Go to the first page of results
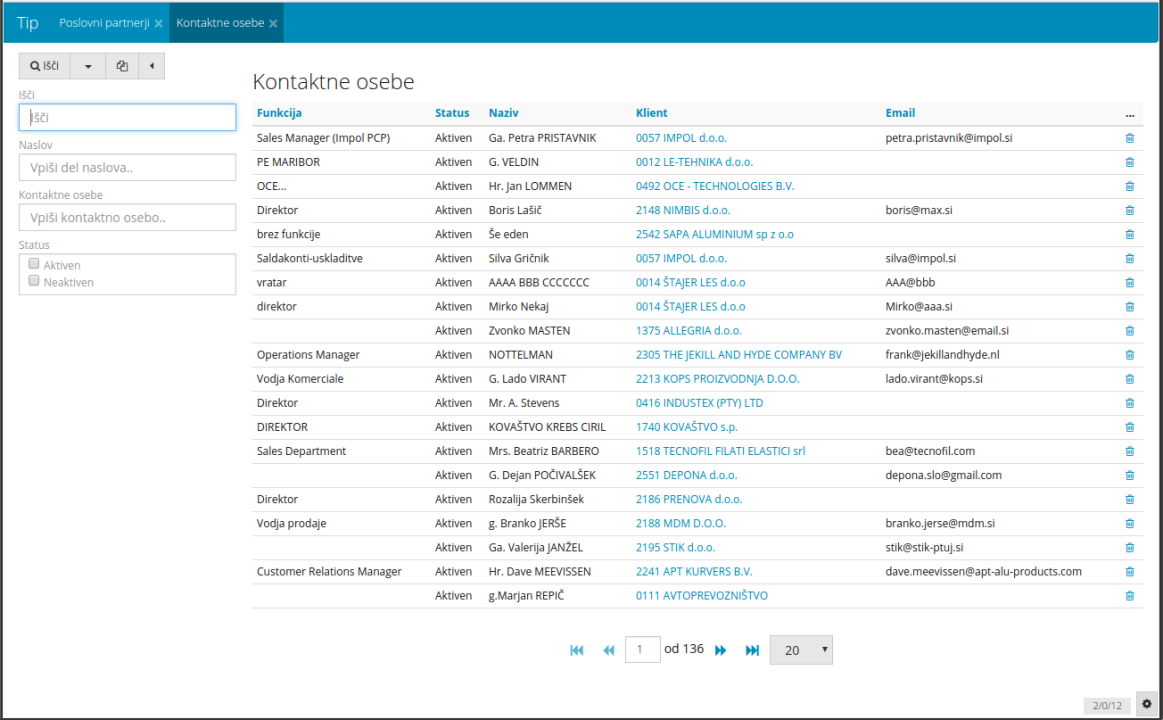 [577, 650]
